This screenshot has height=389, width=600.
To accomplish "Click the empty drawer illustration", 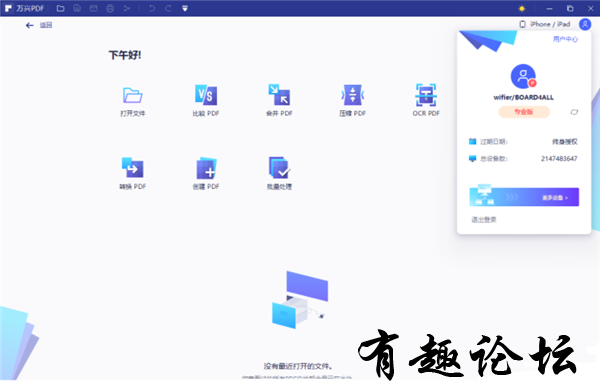I will [300, 300].
